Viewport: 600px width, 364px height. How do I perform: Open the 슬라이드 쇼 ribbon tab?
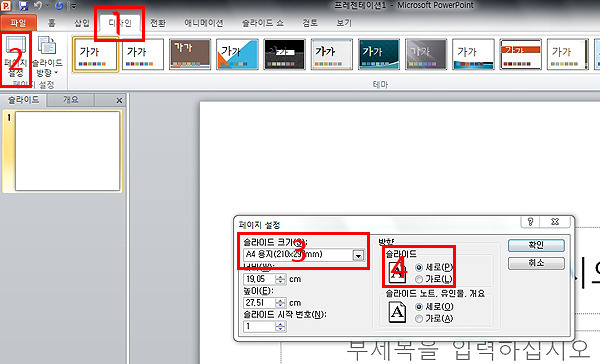(262, 23)
